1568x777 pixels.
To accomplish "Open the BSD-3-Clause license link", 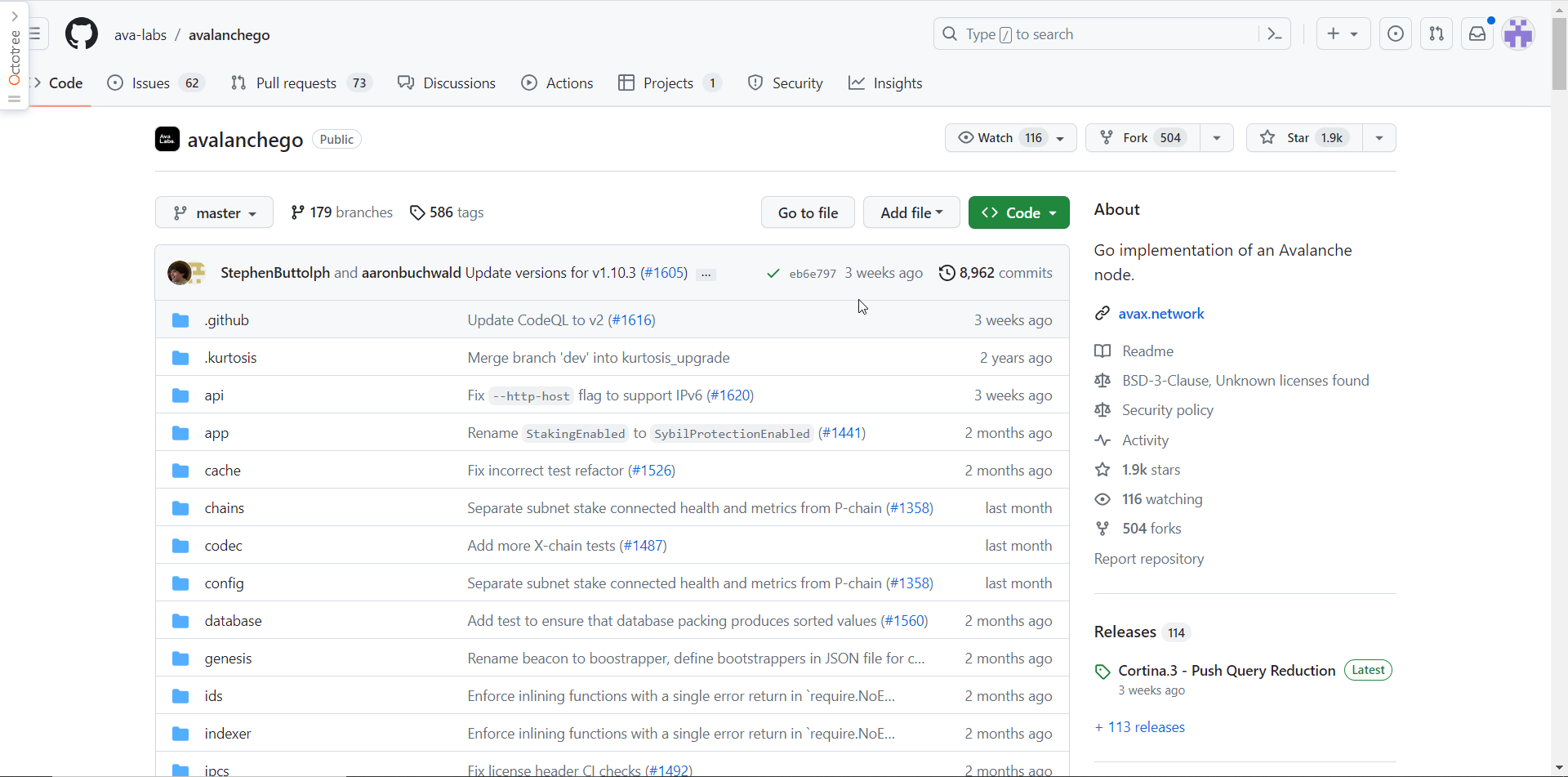I will 1245,381.
